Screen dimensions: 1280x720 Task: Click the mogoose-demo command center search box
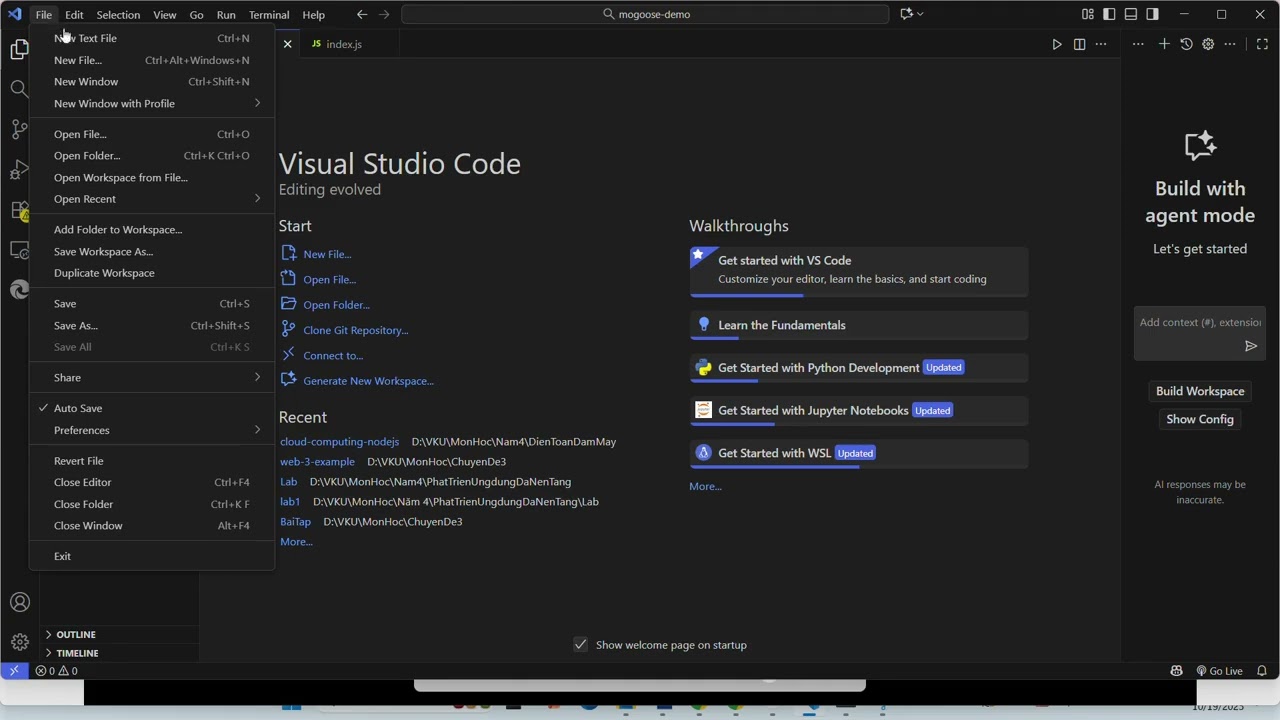tap(645, 14)
